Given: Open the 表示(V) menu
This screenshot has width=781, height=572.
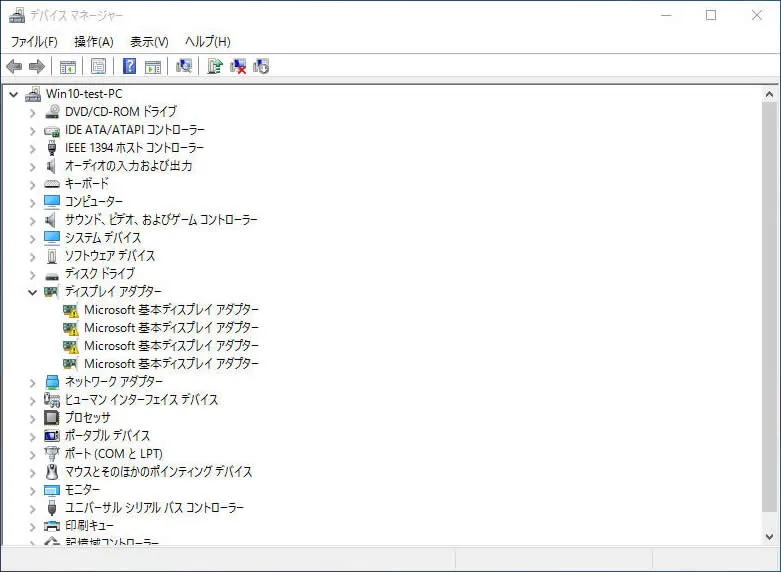Looking at the screenshot, I should pos(149,42).
